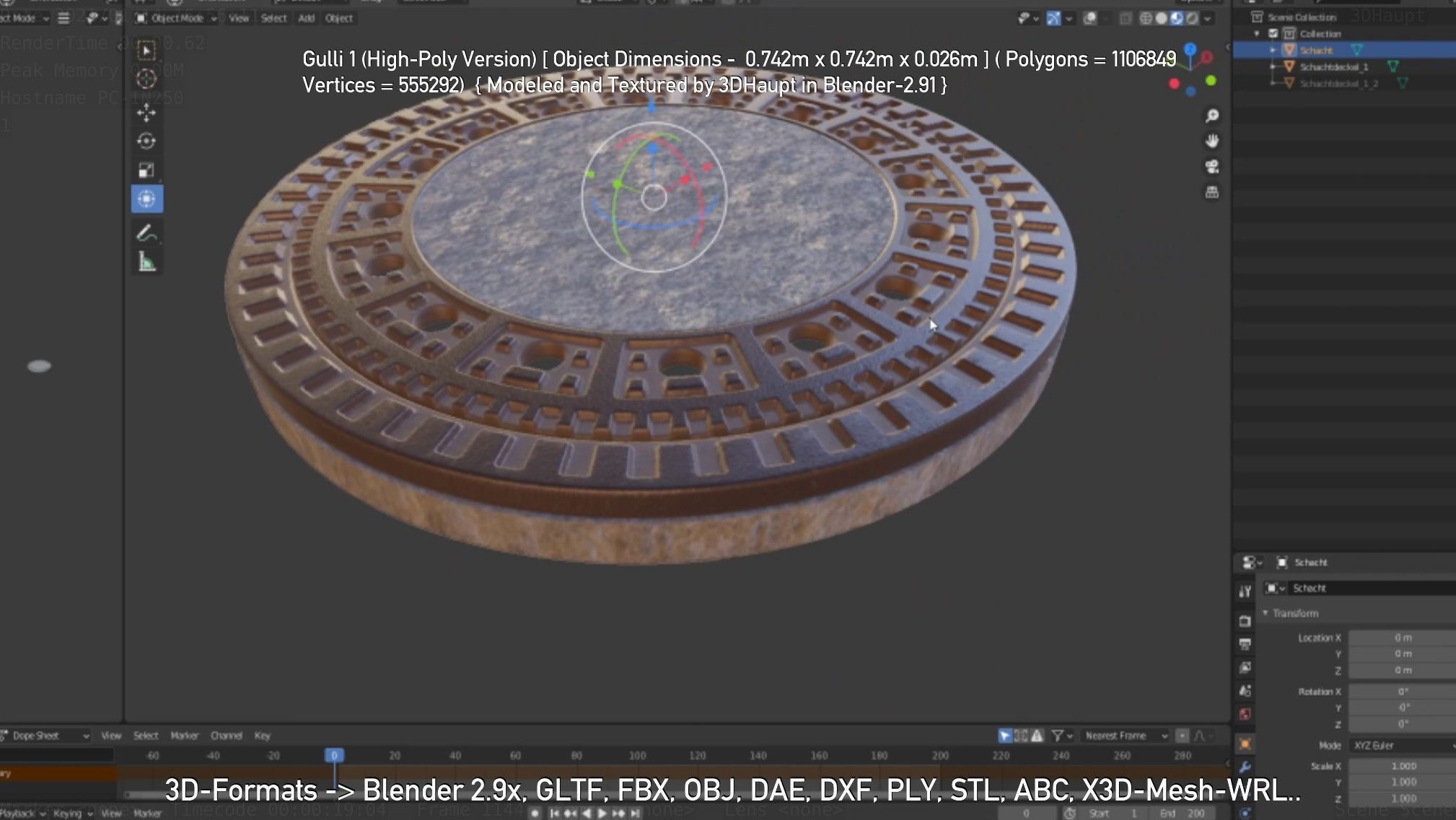Collapse the Collection tree item
The image size is (1456, 820).
coord(1257,33)
